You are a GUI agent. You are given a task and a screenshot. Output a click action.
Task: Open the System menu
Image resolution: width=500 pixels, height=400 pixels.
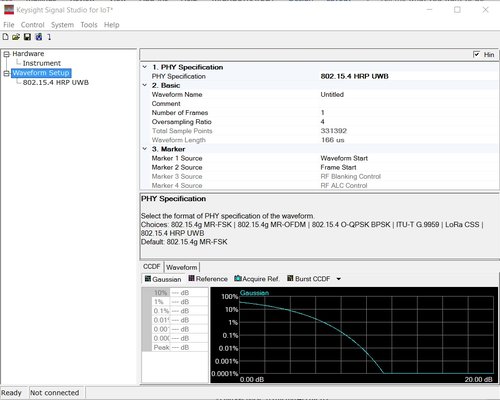click(62, 25)
